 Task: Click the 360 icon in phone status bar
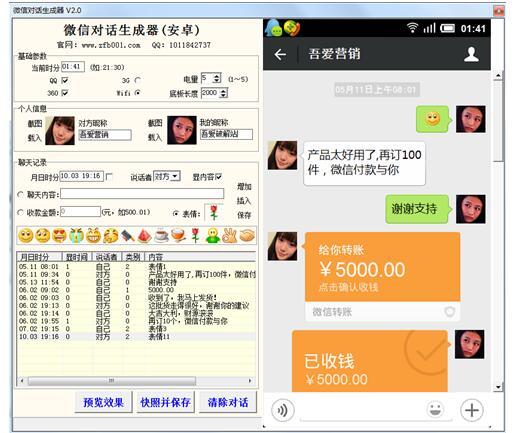[292, 28]
